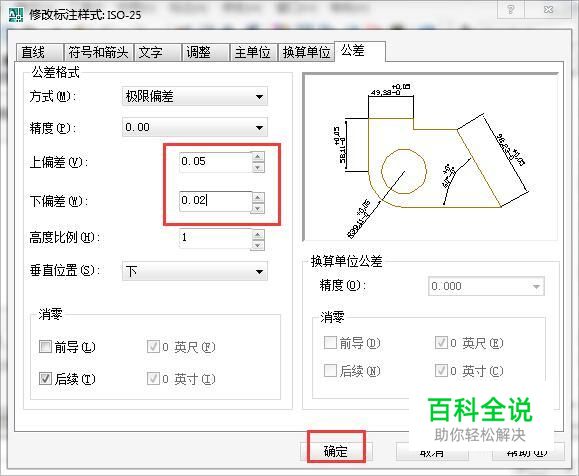The image size is (579, 476).
Task: Click the 上偏差(V) label
Action: click(58, 162)
